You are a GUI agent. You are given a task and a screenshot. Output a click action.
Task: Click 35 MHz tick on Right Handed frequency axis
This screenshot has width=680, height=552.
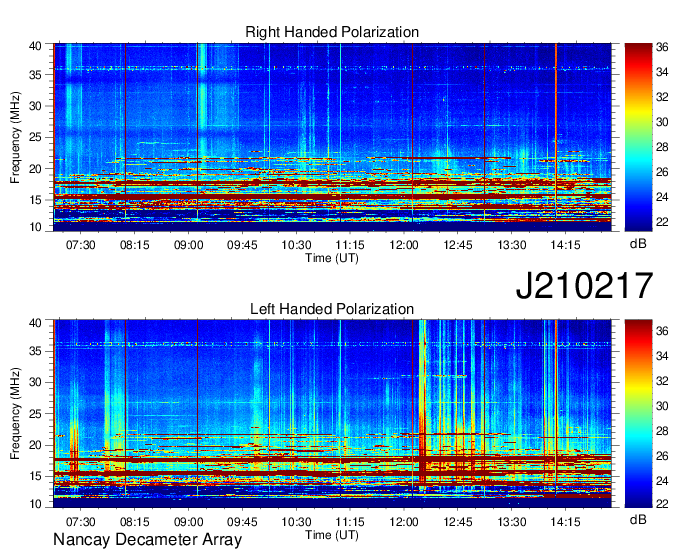tap(36, 75)
